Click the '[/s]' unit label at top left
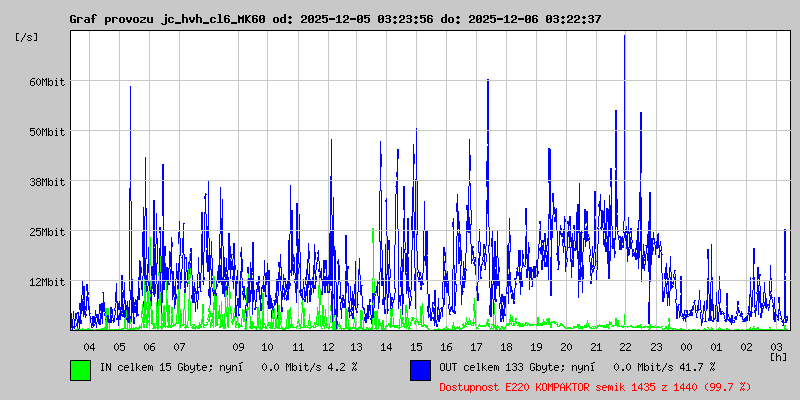This screenshot has height=400, width=800. click(27, 37)
